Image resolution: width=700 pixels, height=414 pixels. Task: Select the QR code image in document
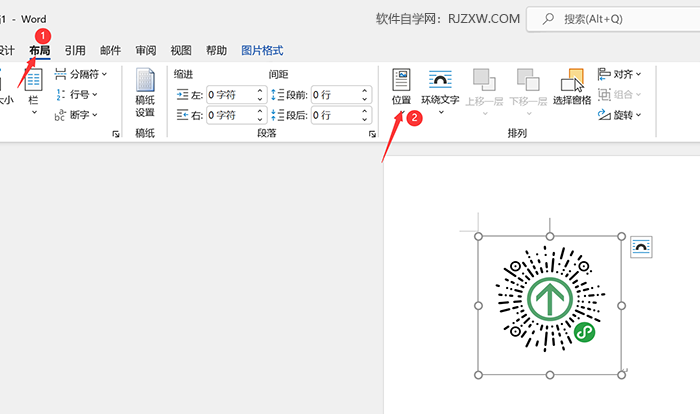550,305
